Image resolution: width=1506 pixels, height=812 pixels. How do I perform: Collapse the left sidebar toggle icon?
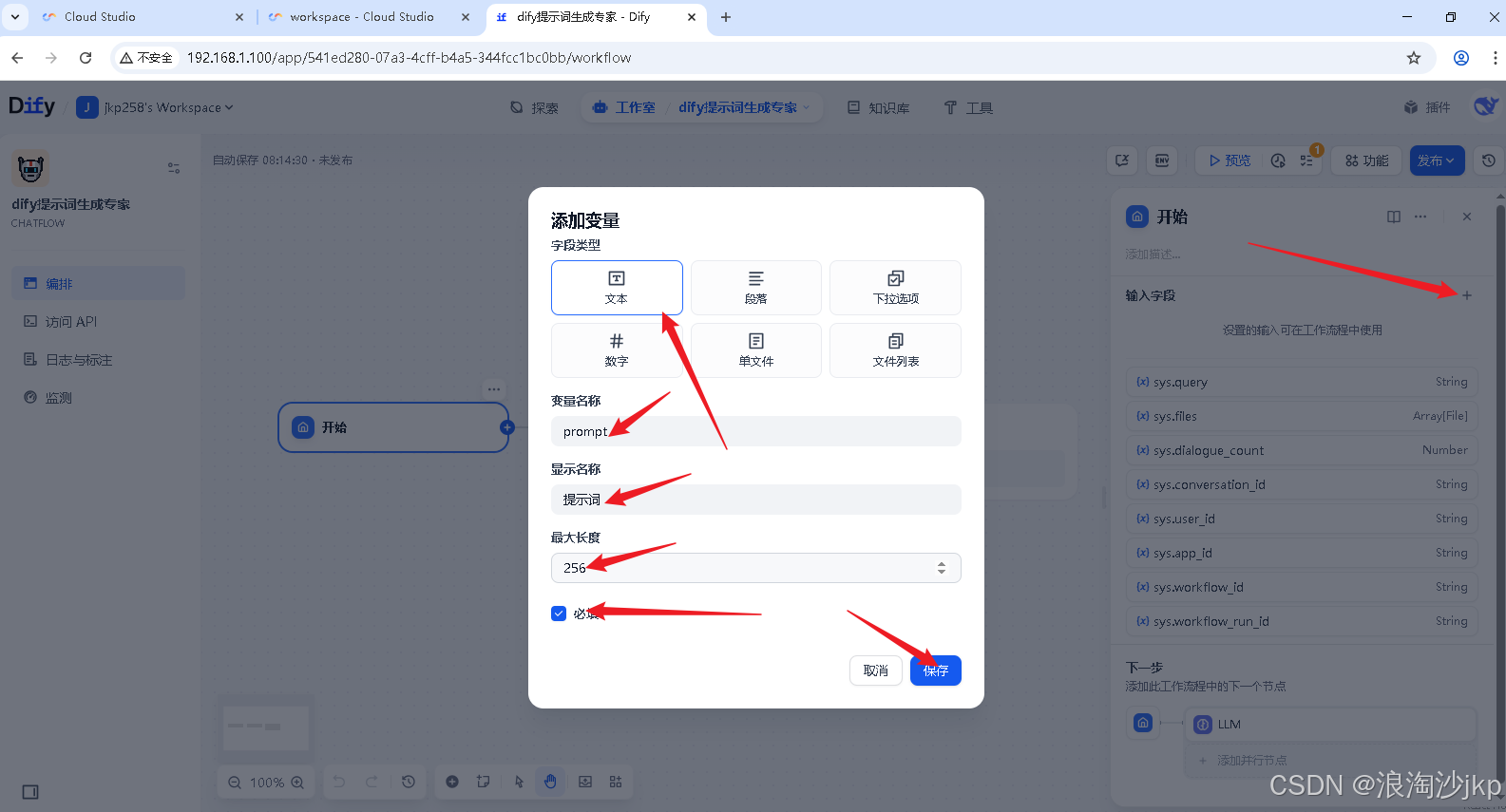(30, 792)
